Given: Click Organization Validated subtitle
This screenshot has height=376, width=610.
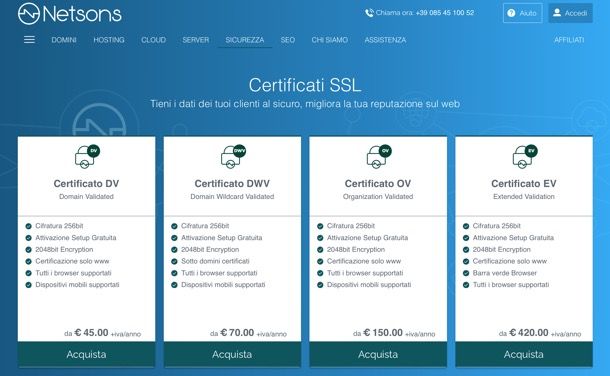Looking at the screenshot, I should (x=378, y=197).
